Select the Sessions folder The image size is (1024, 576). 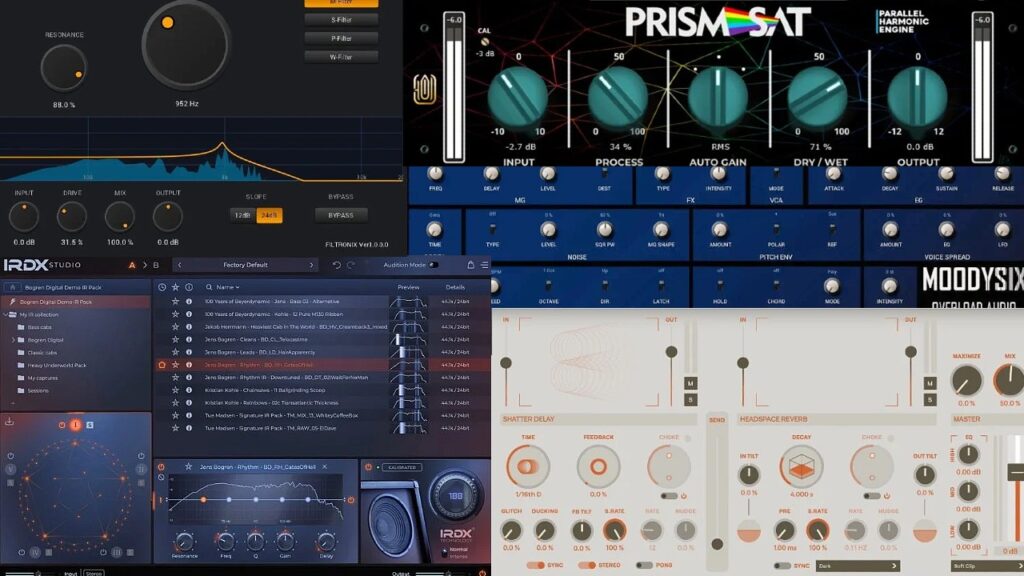pyautogui.click(x=38, y=391)
